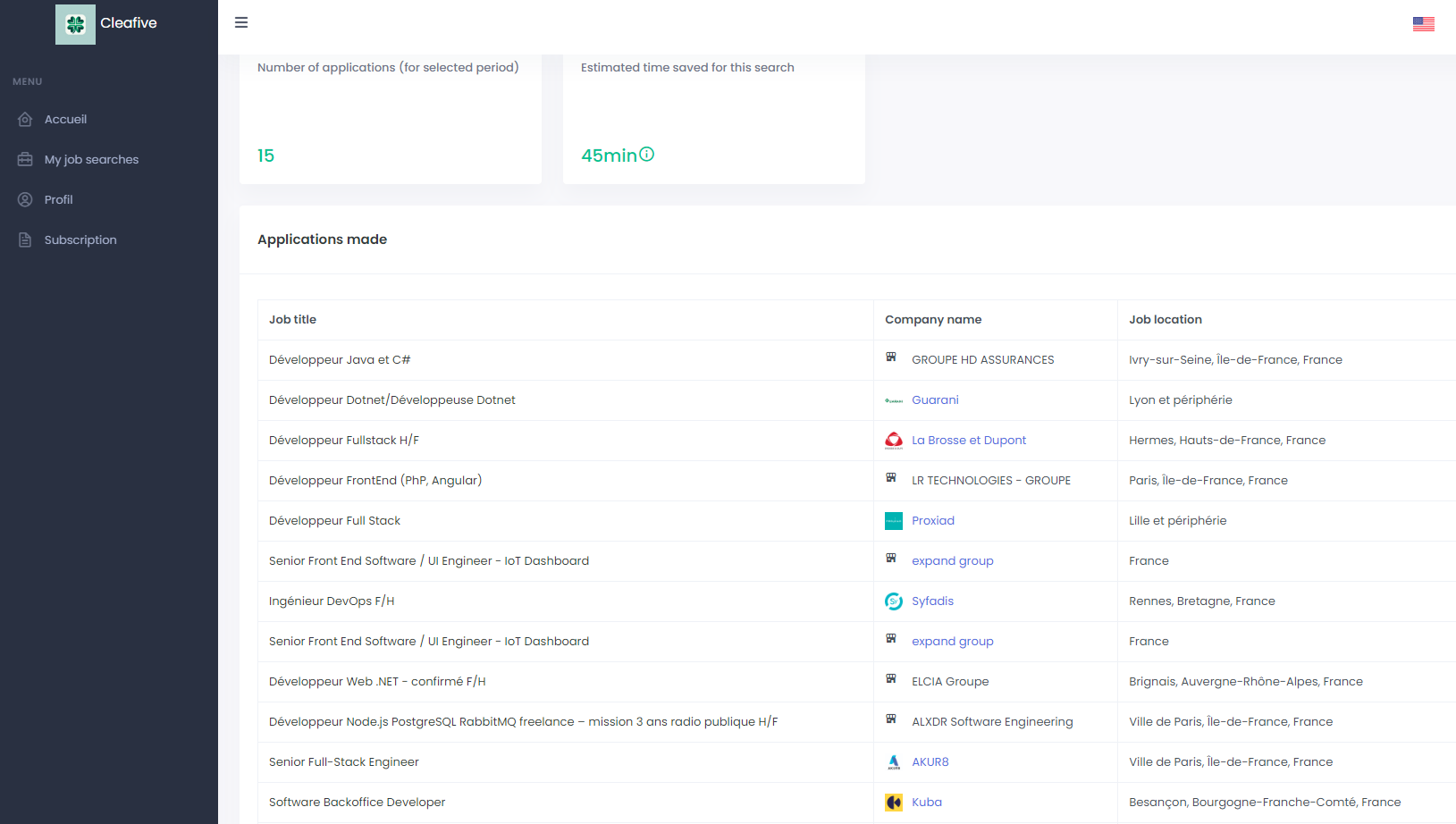Select Développeur FrontEnd (PhP, Angular) title
The width and height of the screenshot is (1456, 824).
(x=375, y=481)
